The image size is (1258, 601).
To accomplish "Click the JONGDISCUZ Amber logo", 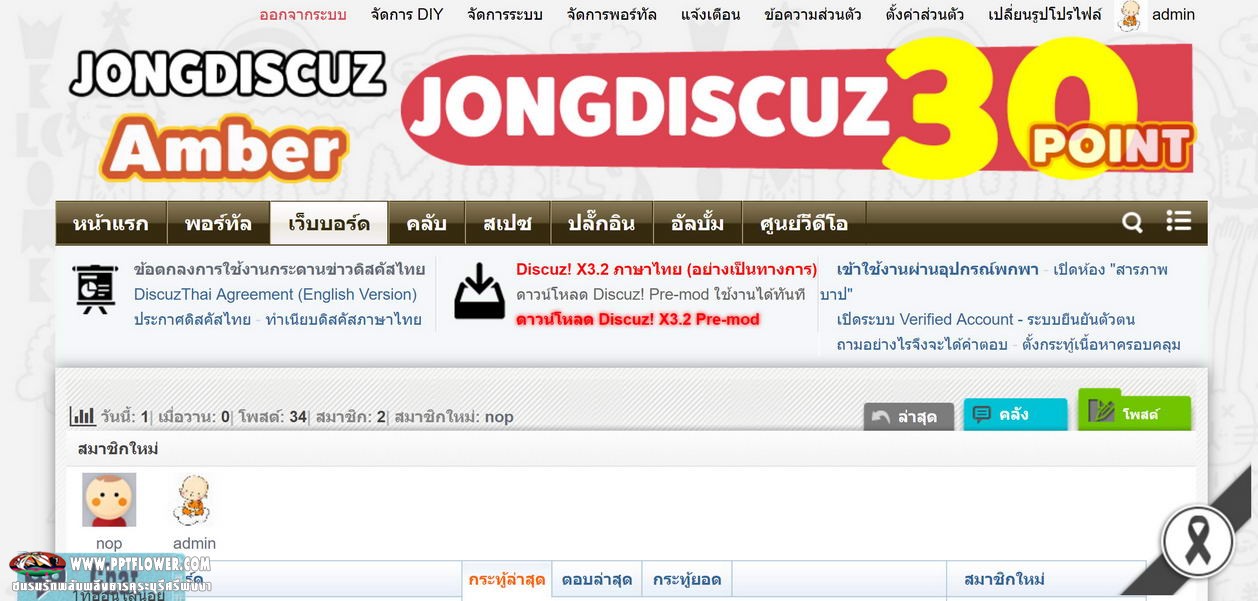I will [x=227, y=113].
